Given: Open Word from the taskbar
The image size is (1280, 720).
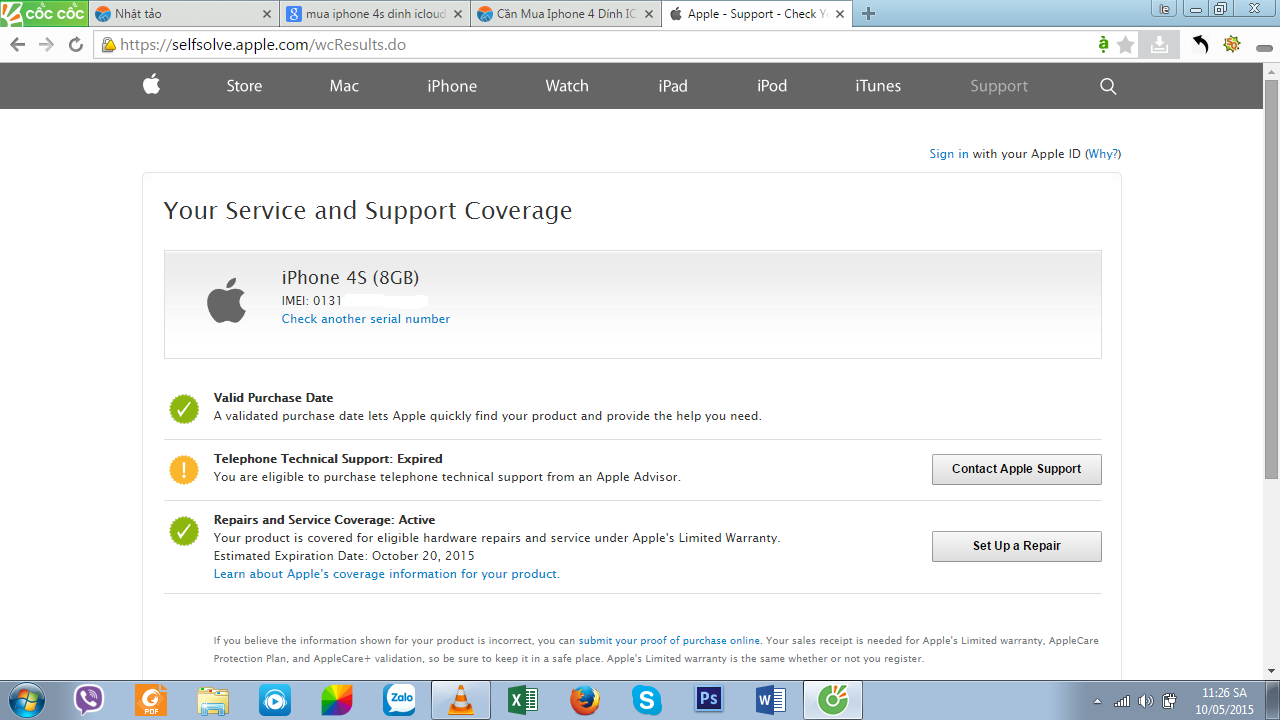Looking at the screenshot, I should (x=771, y=700).
